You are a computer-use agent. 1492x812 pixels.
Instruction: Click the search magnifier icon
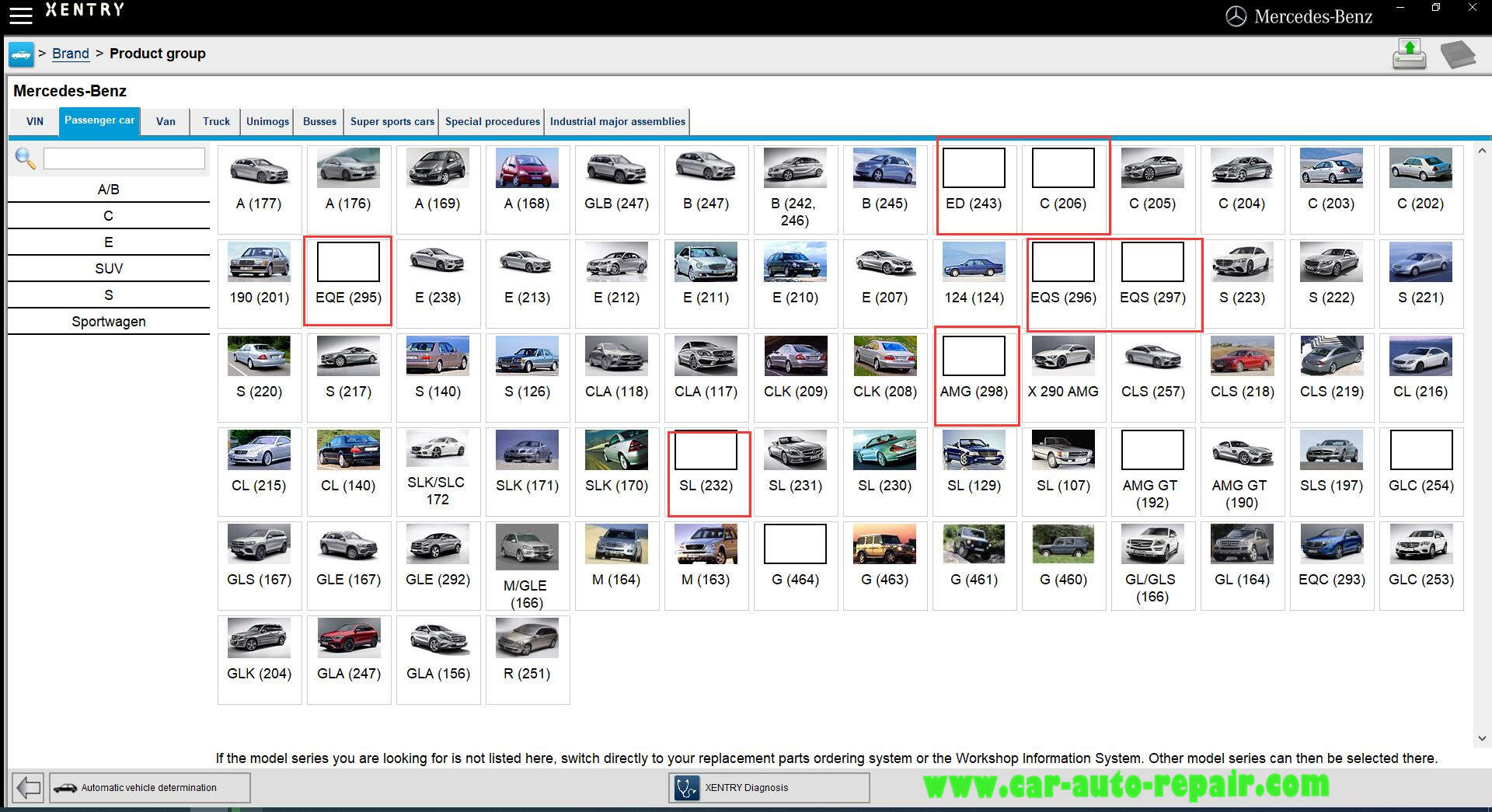(25, 159)
